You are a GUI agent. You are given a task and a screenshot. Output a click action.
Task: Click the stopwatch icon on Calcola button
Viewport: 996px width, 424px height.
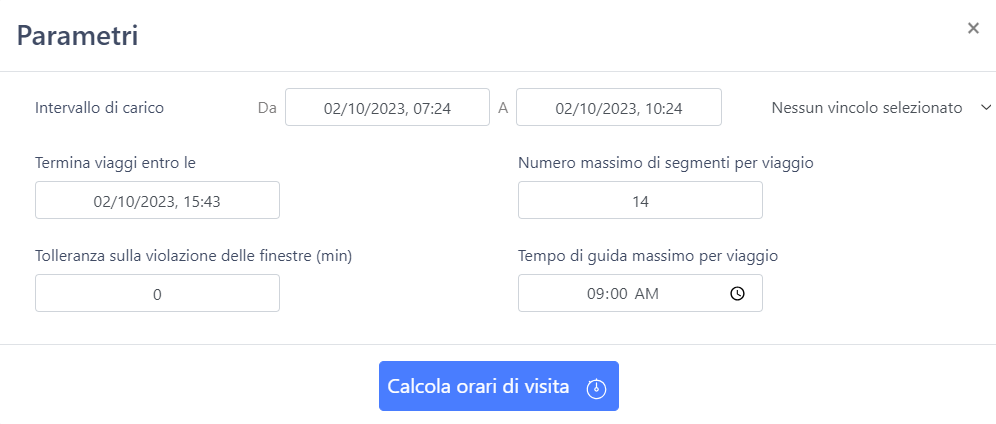coord(596,388)
